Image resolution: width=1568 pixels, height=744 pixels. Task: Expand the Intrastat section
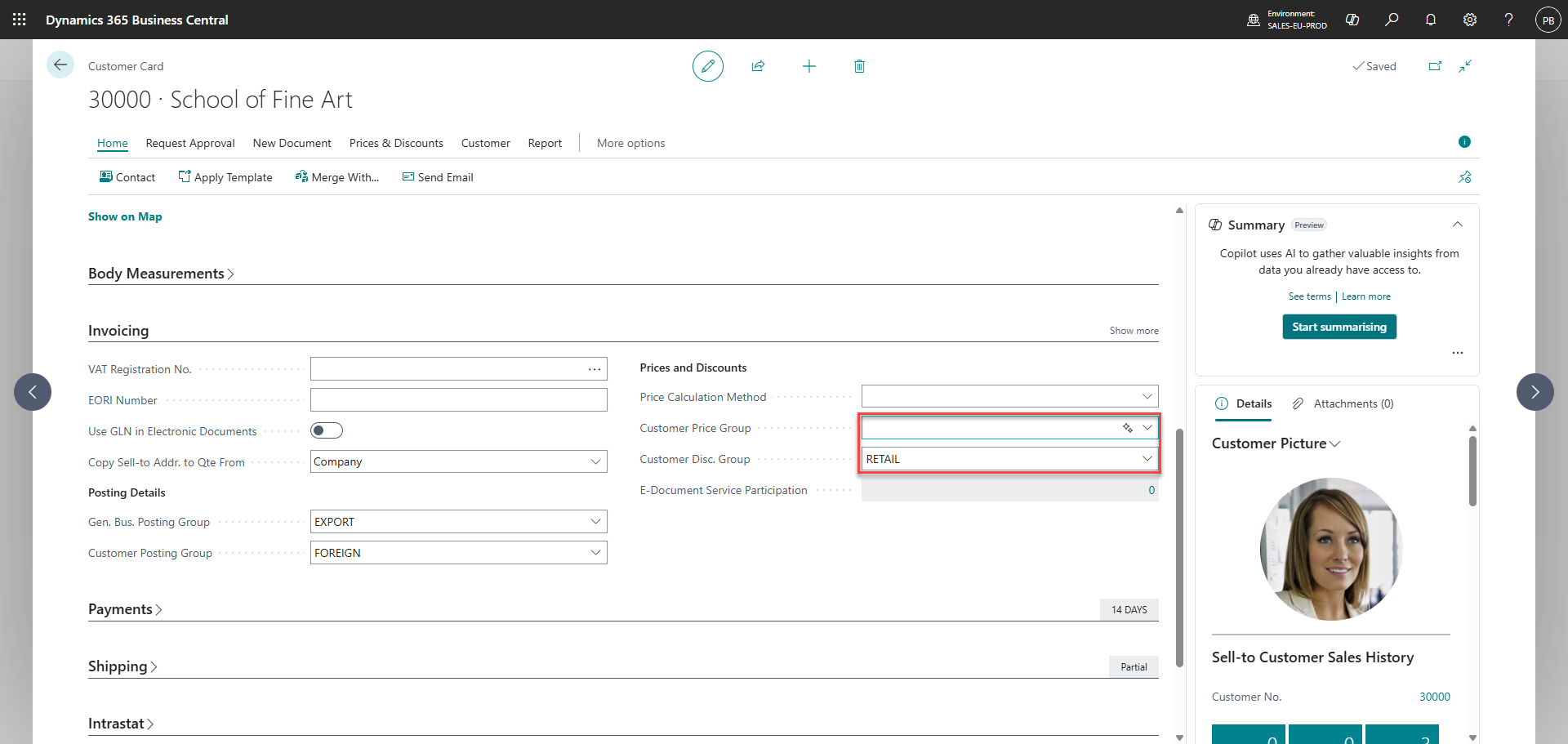121,724
